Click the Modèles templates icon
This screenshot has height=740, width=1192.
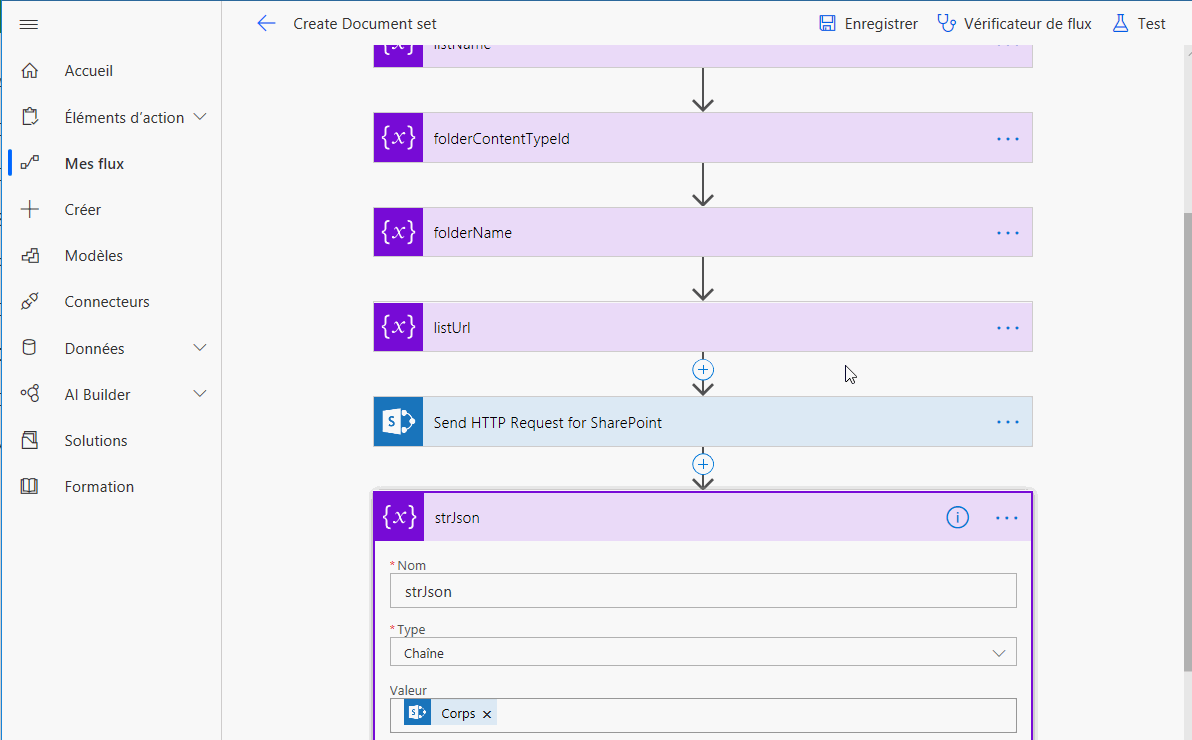point(30,256)
